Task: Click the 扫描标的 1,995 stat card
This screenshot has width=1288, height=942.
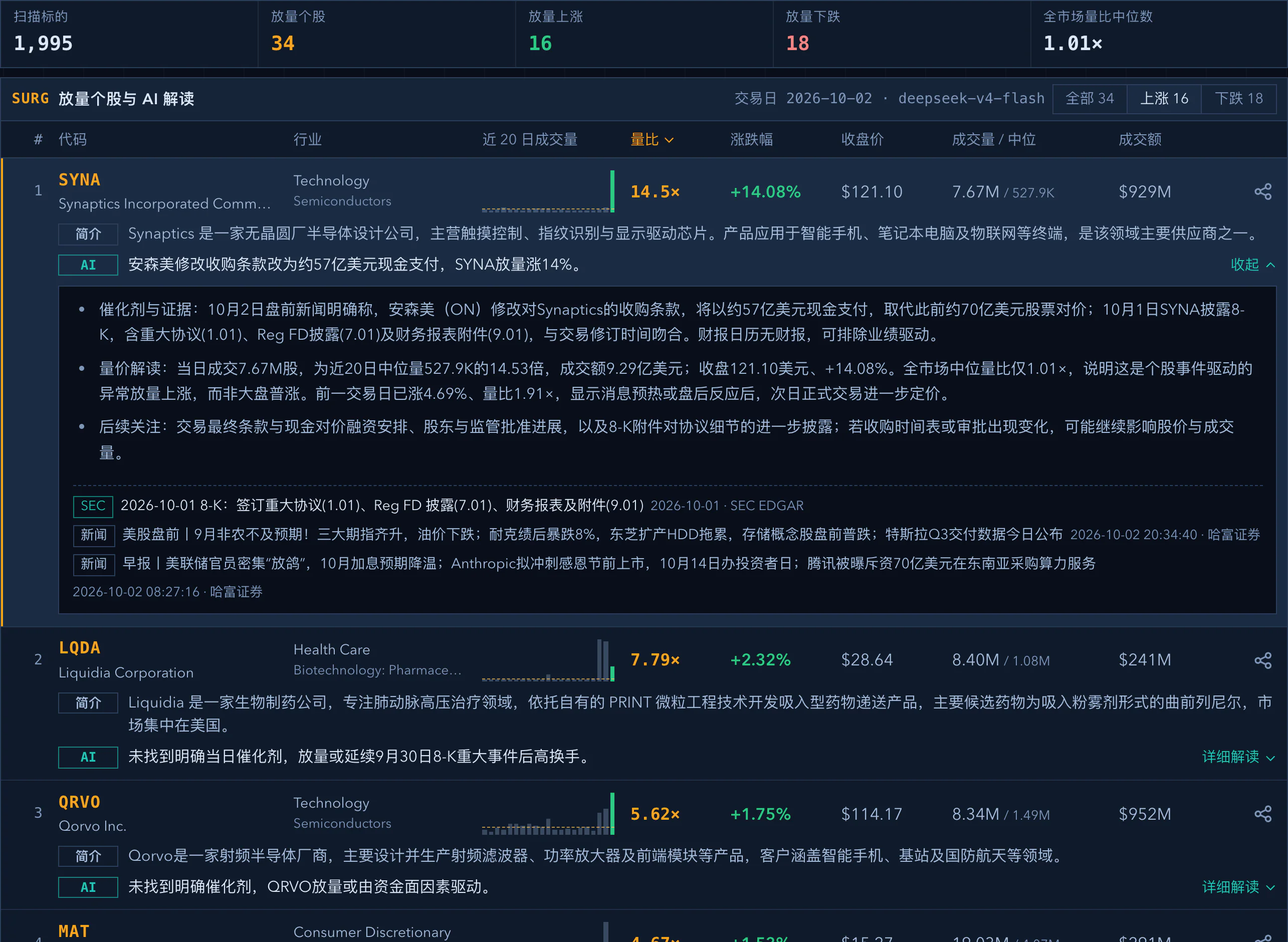Action: pyautogui.click(x=129, y=34)
